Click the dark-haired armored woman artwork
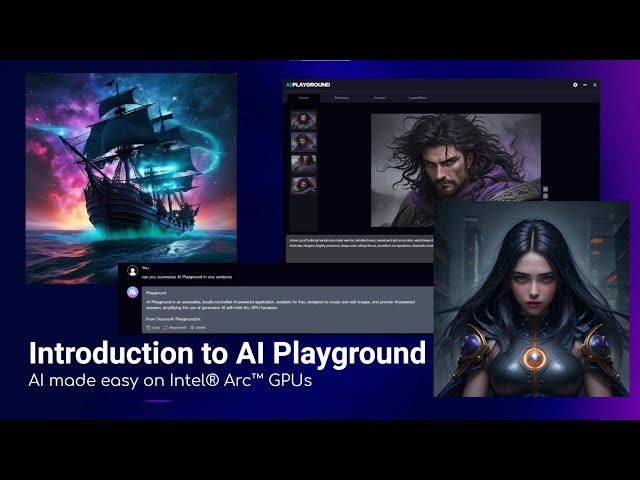This screenshot has height=480, width=640. coord(531,298)
